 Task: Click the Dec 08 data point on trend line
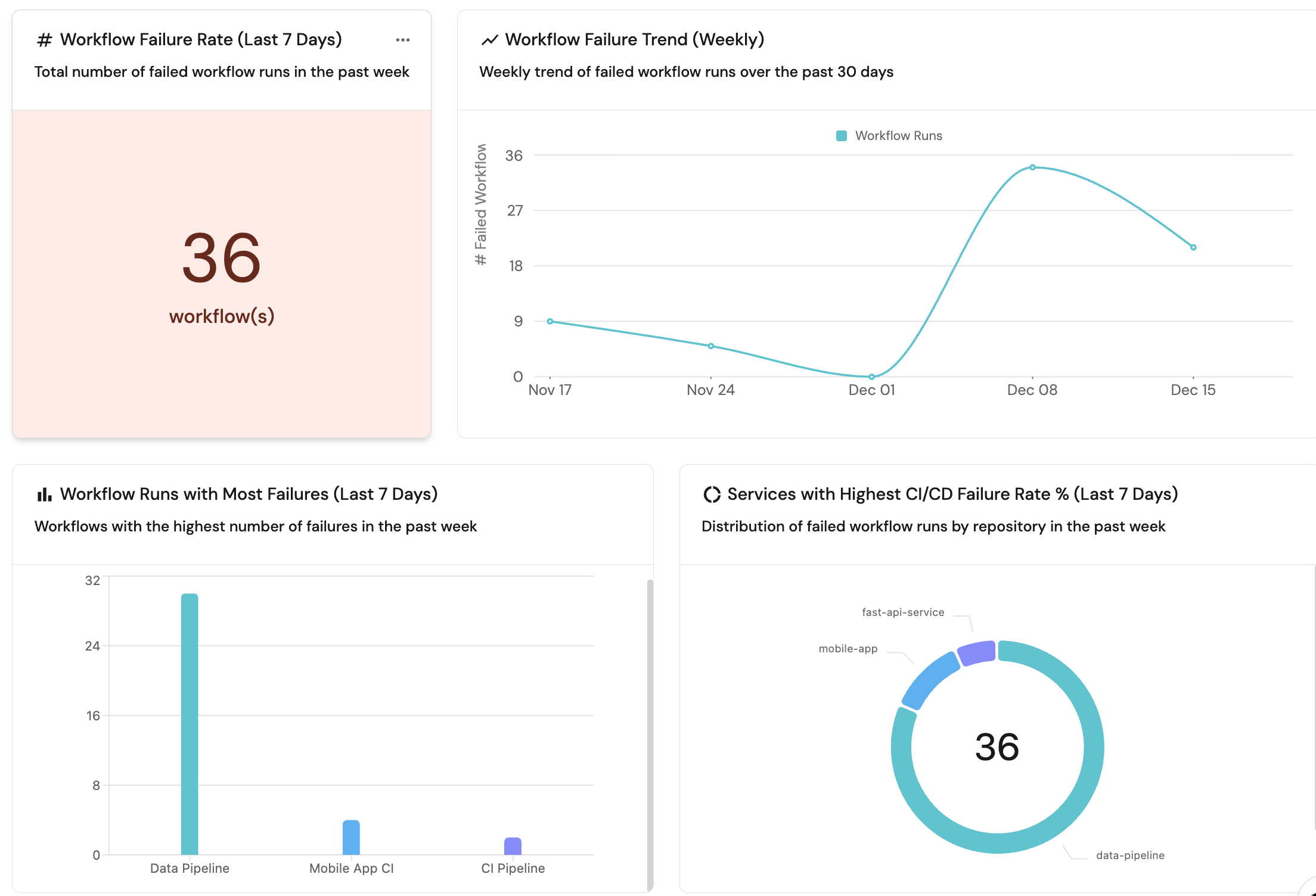point(1032,167)
